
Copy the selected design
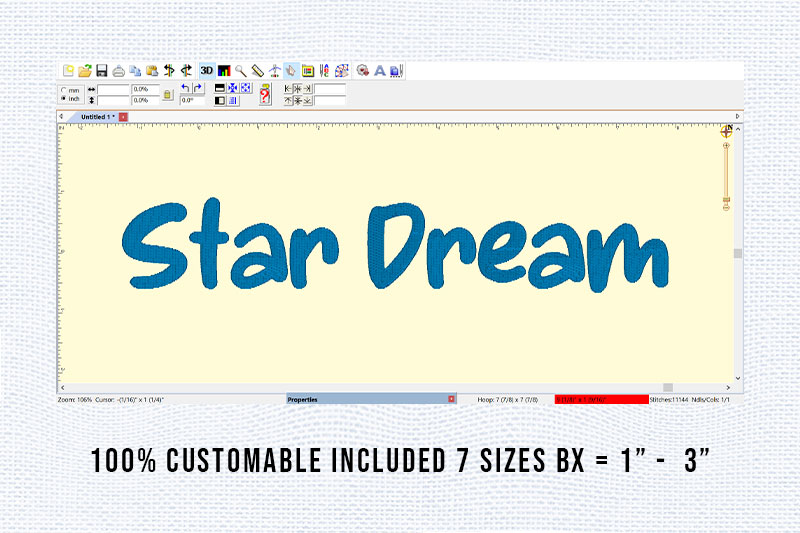tap(135, 70)
